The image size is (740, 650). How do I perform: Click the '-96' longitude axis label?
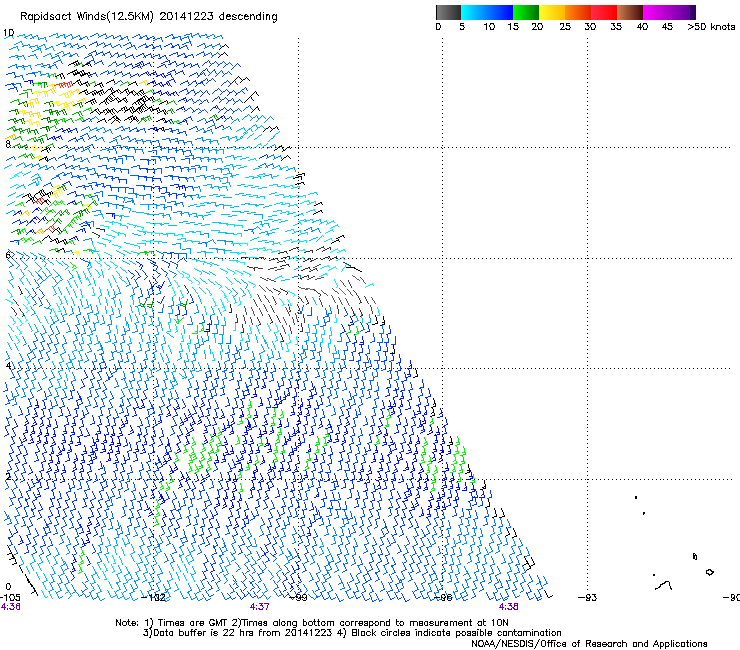(443, 598)
